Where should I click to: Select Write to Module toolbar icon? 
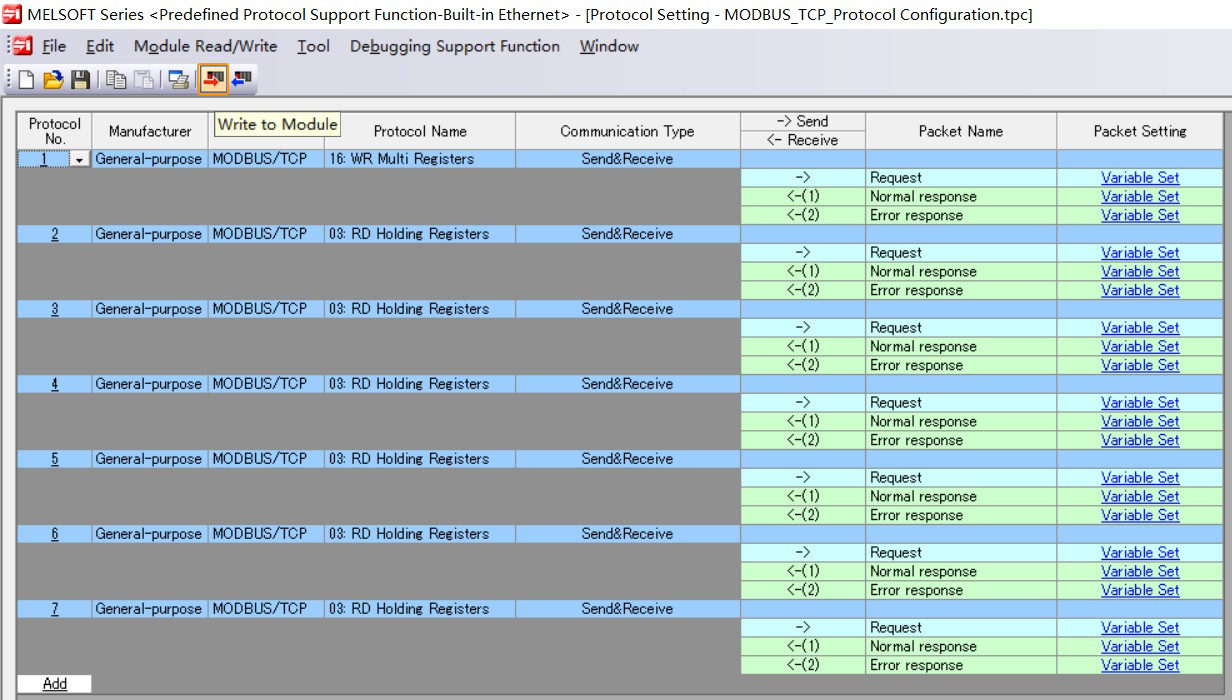point(214,80)
